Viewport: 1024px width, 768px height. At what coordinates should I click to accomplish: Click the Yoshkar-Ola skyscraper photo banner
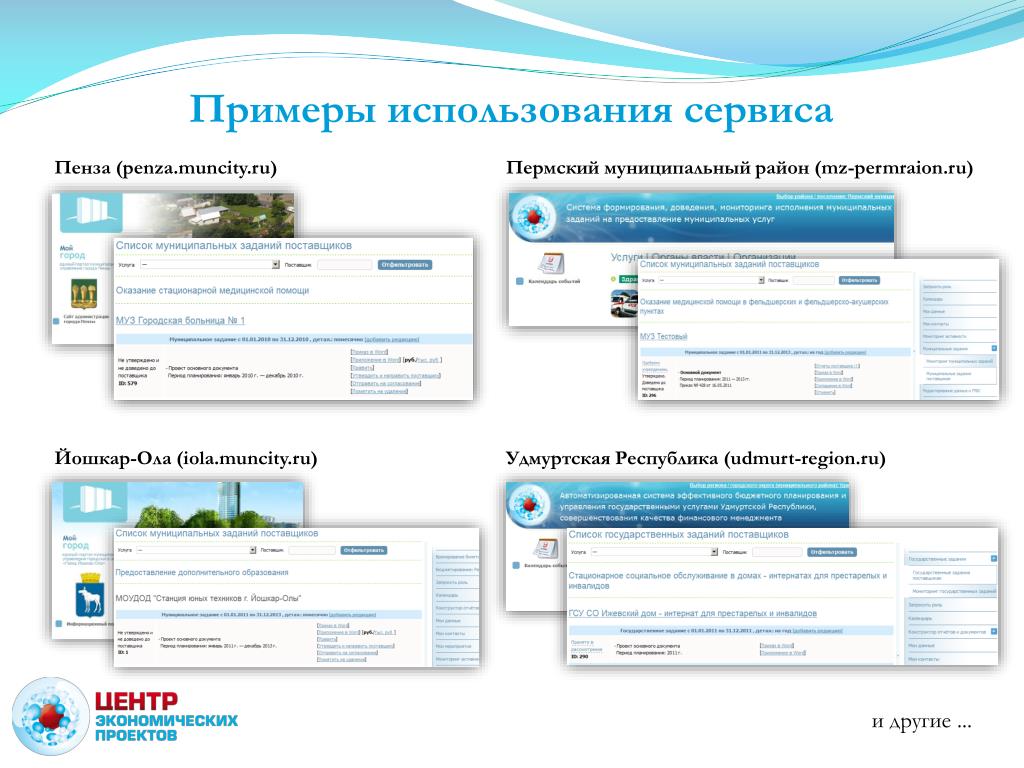[x=217, y=504]
